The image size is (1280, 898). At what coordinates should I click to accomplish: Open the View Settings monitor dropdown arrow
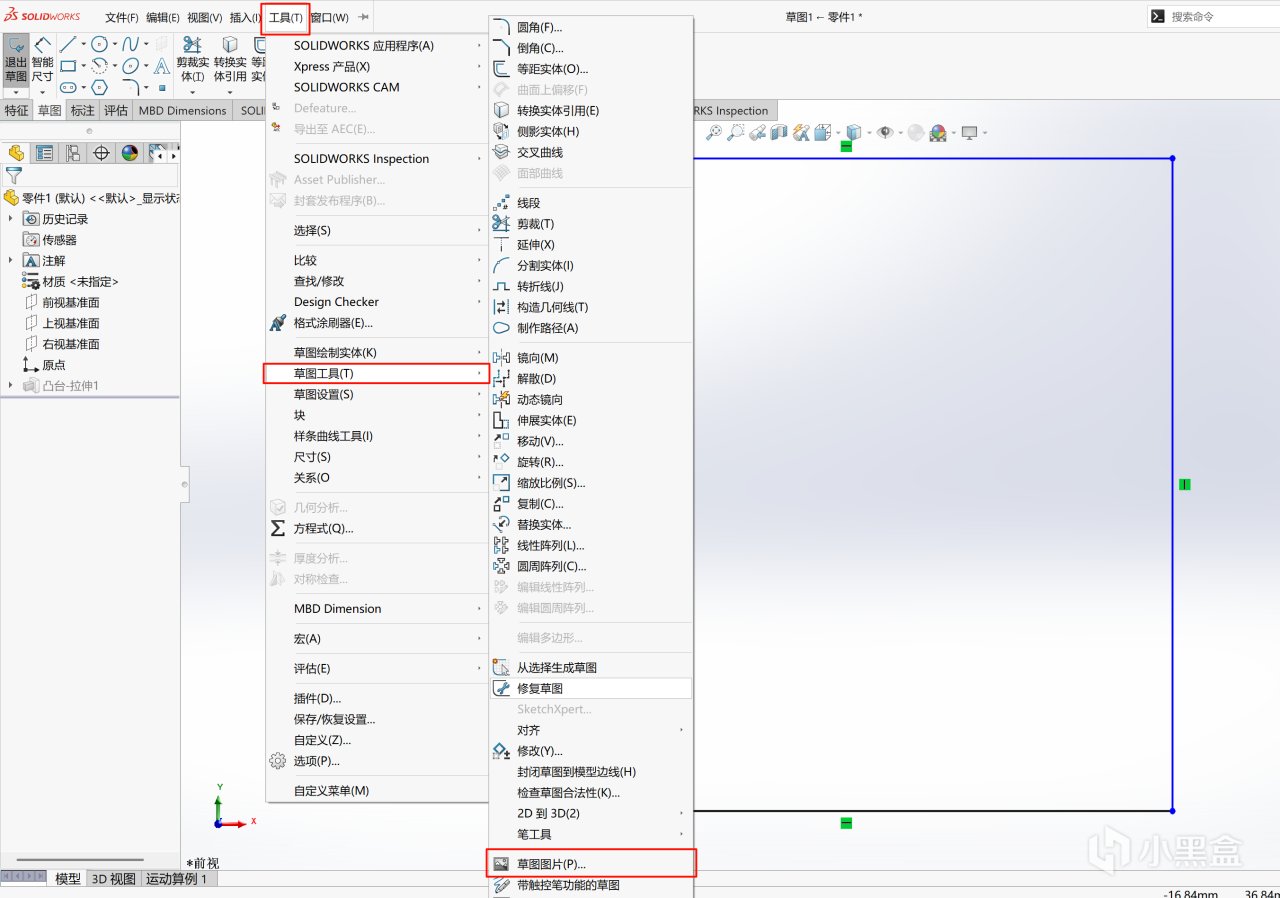coord(985,132)
